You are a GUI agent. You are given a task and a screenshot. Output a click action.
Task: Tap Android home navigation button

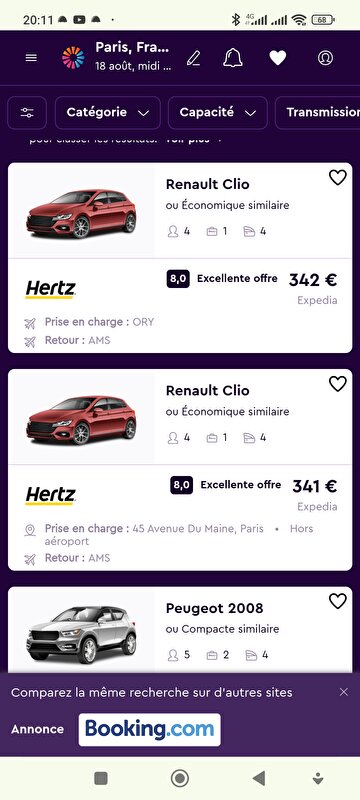[x=179, y=778]
